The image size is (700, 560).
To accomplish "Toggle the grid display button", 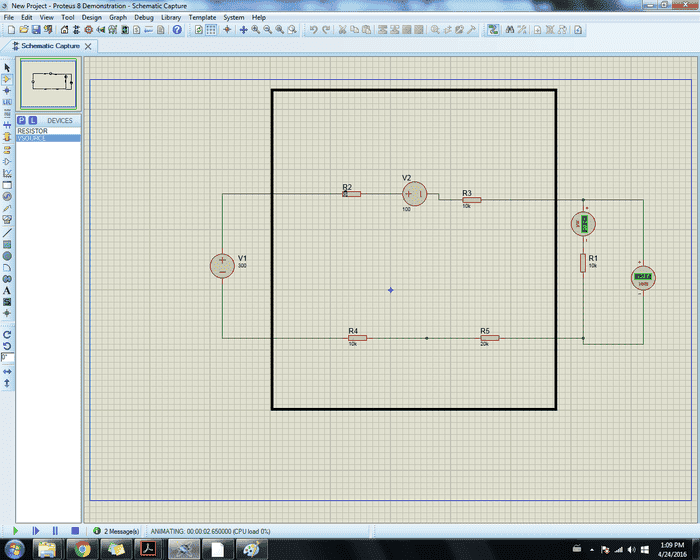I will [212, 31].
